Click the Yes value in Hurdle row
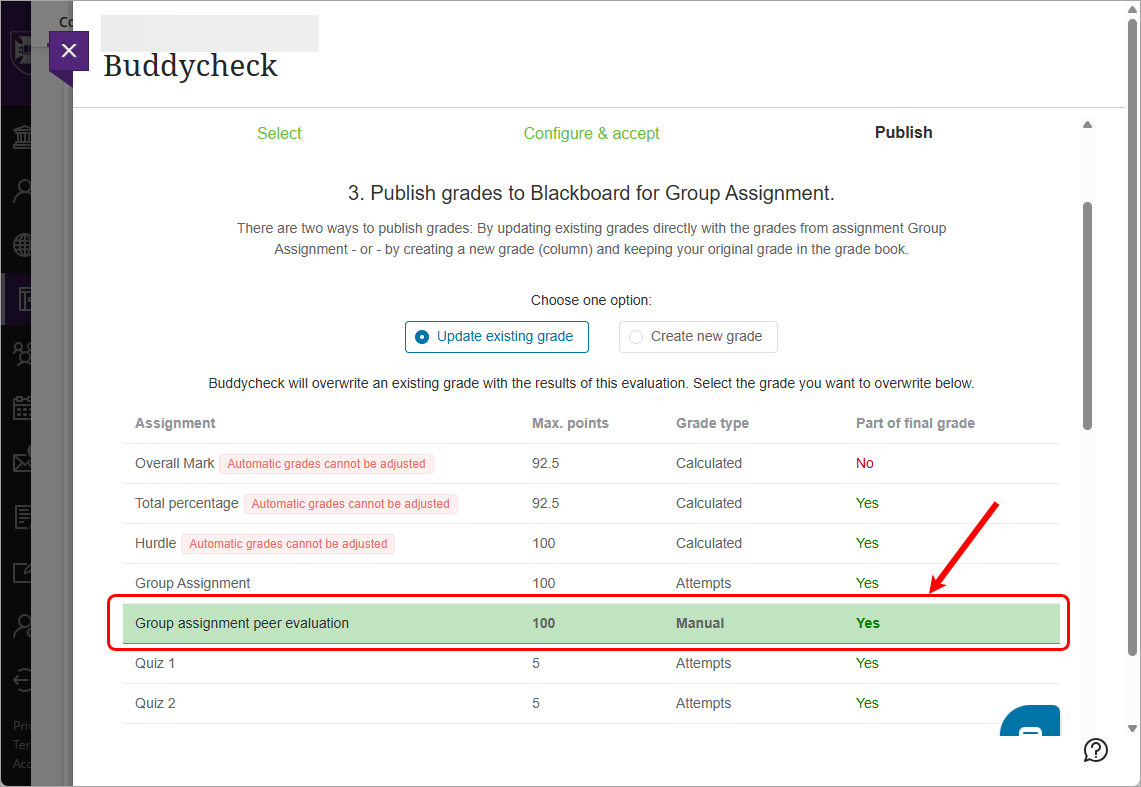The width and height of the screenshot is (1141, 787). coord(867,543)
